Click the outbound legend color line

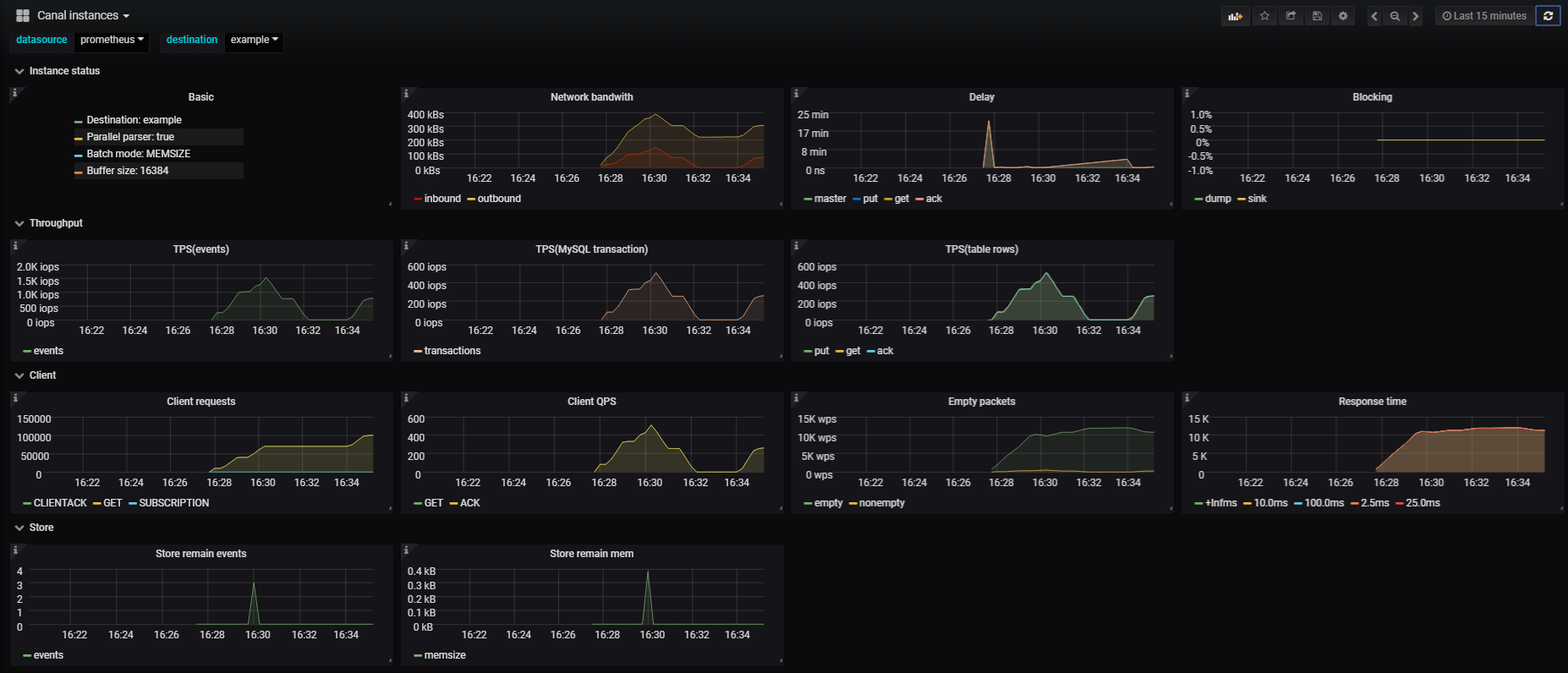[471, 200]
